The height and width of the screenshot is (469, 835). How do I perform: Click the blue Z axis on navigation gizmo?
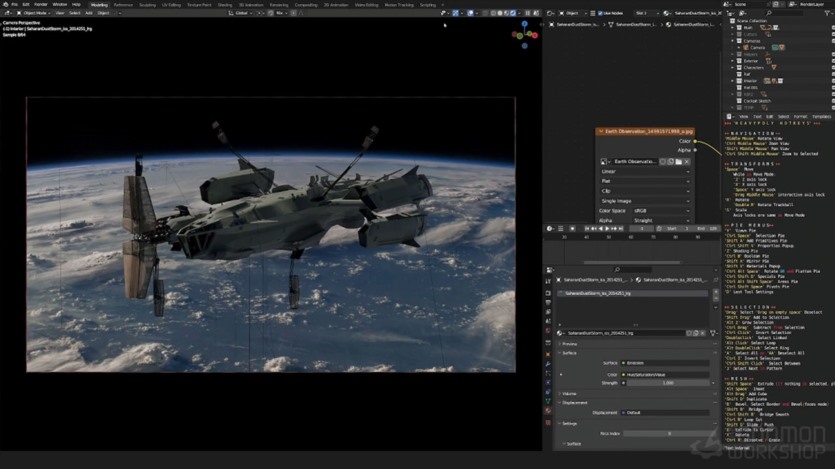click(525, 24)
